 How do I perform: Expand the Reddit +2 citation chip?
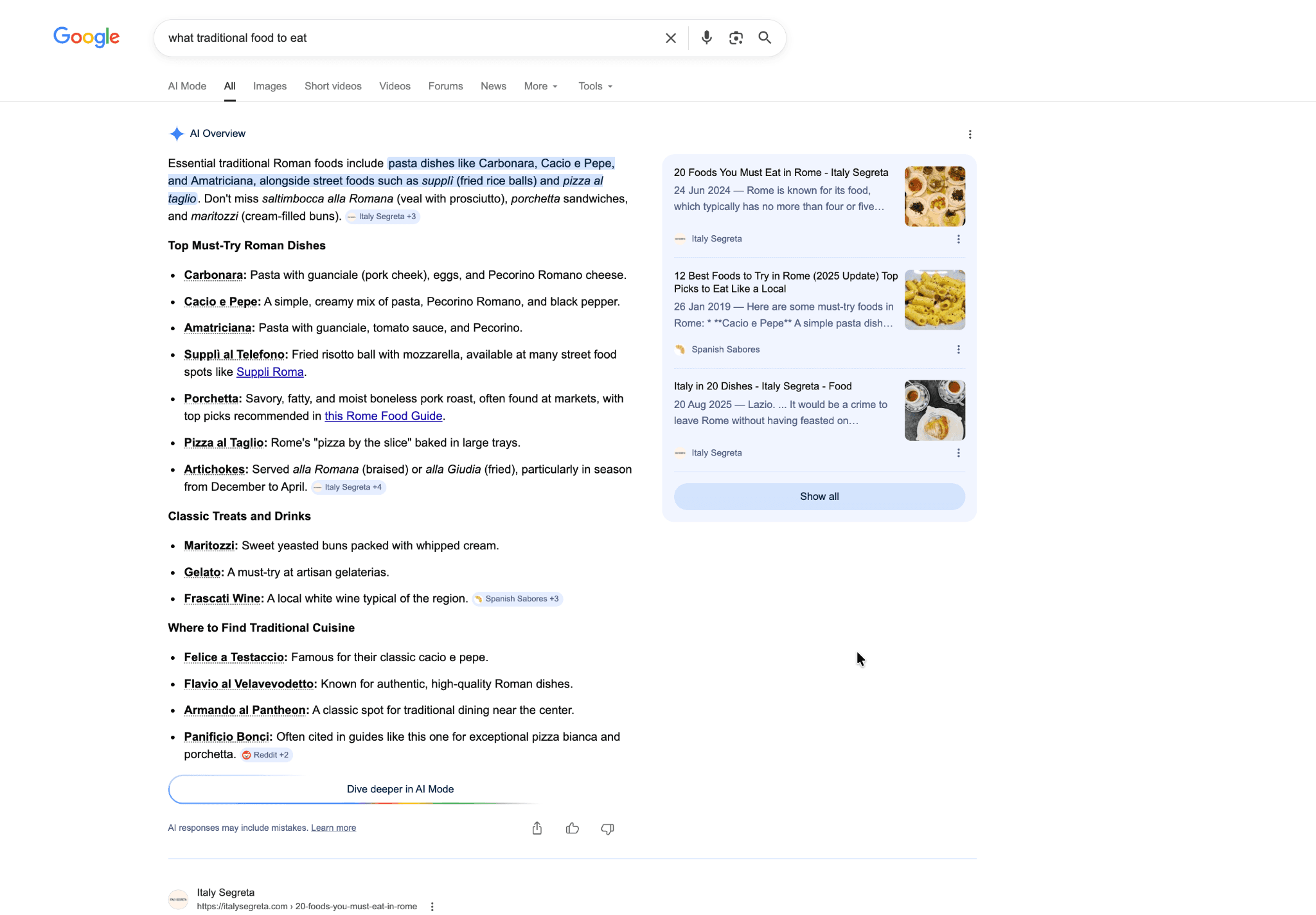pos(266,755)
